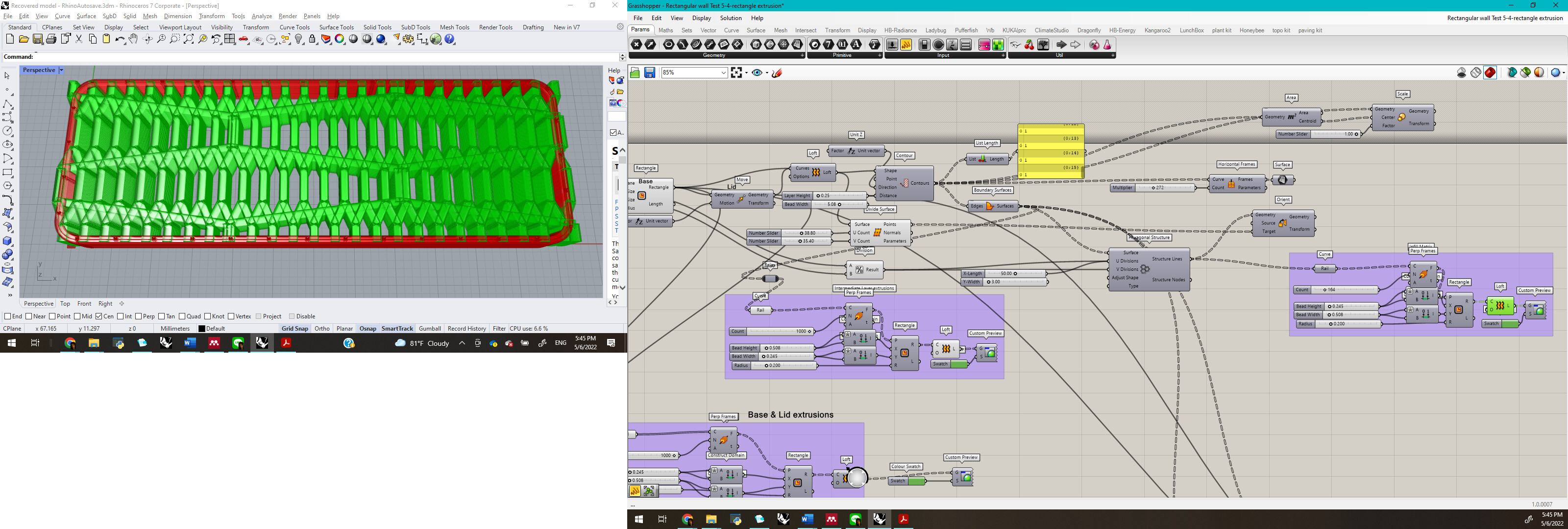Enable shaded preview with the red pot icon
The image size is (1568, 529).
click(1490, 72)
